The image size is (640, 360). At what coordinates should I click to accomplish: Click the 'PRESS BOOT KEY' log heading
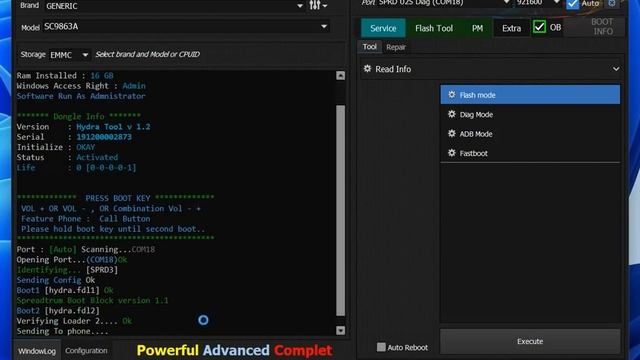118,198
